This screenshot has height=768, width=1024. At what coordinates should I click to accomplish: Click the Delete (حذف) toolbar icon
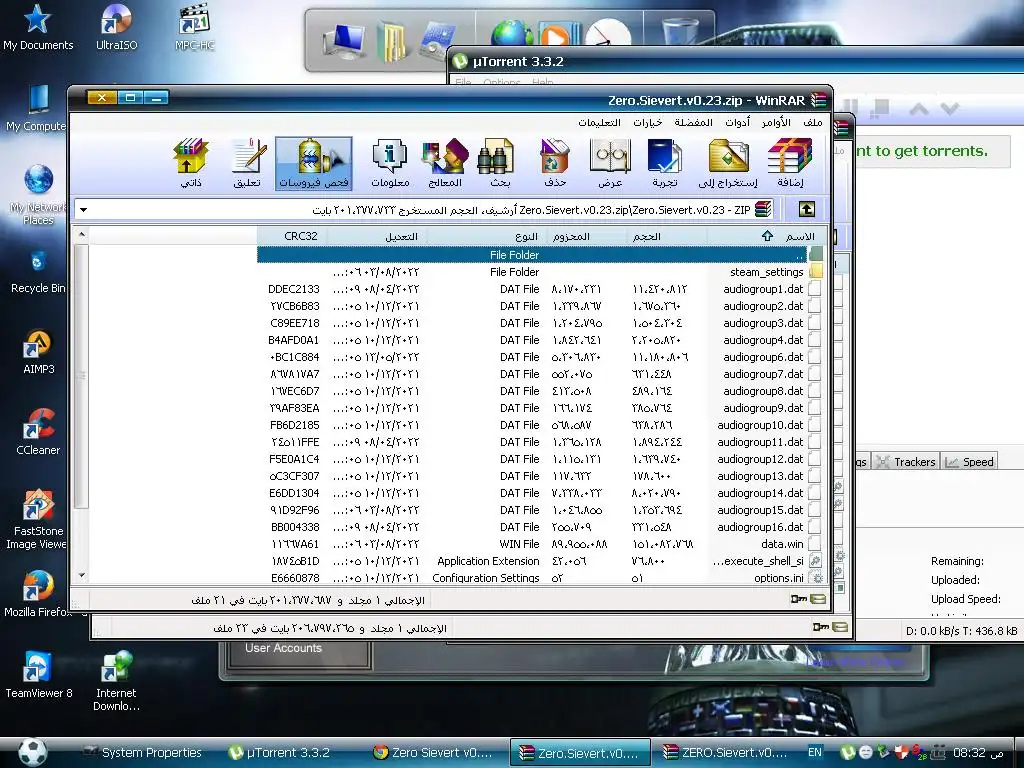(555, 163)
